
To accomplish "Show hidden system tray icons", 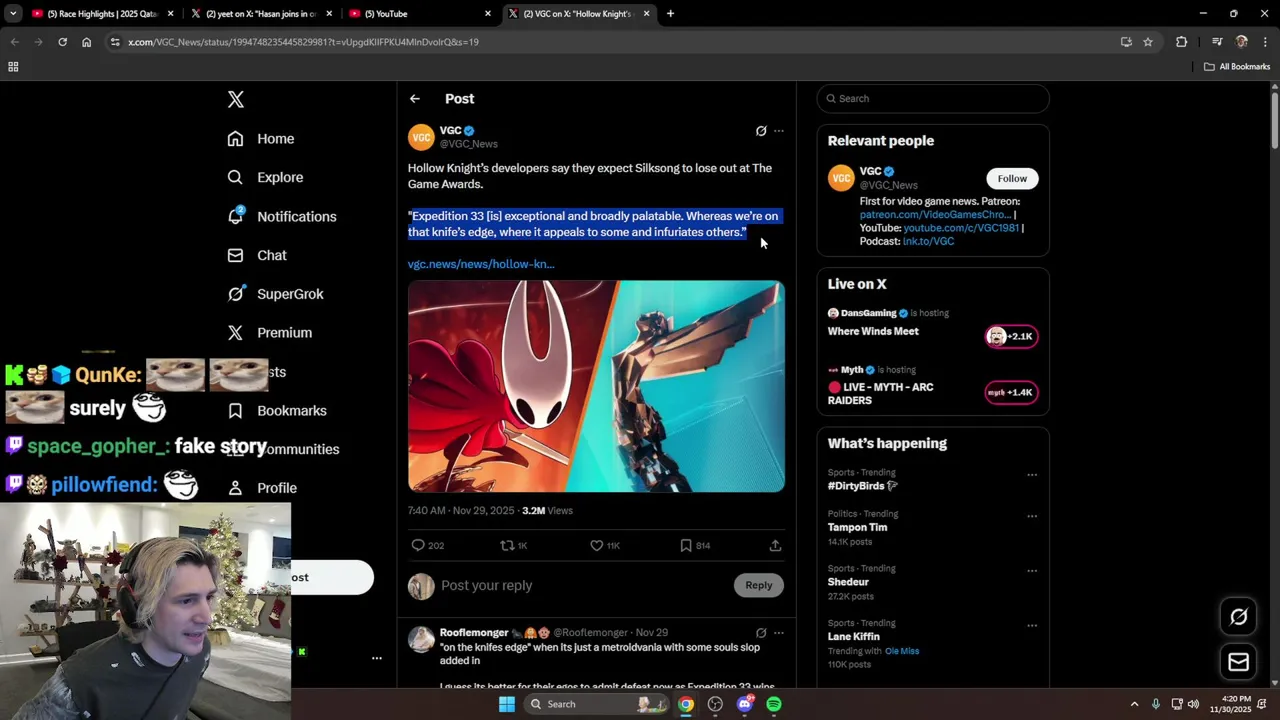I will coord(1134,704).
